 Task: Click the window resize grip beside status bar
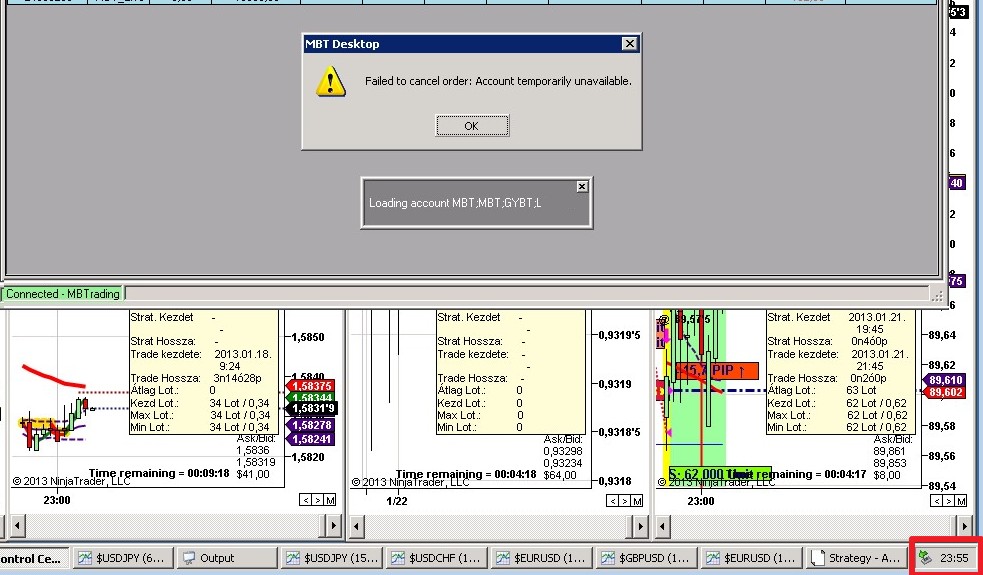tap(937, 295)
